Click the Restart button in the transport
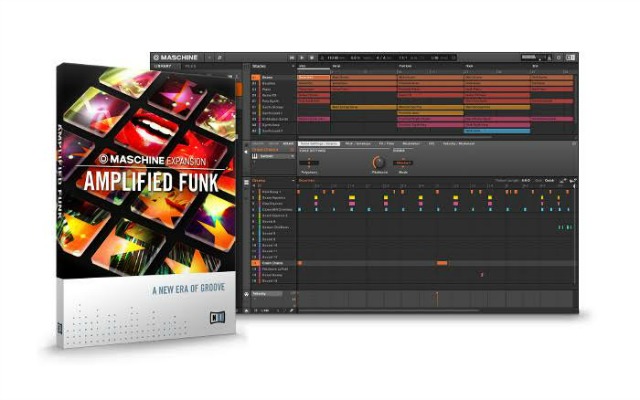The image size is (640, 400). (x=292, y=58)
